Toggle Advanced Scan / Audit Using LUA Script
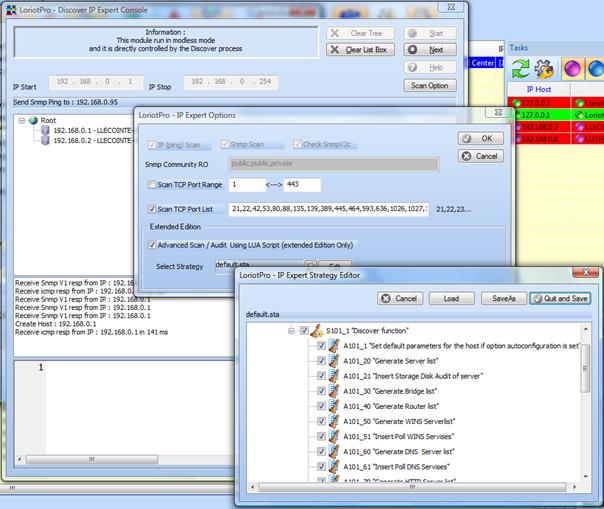604x509 pixels. tap(152, 245)
